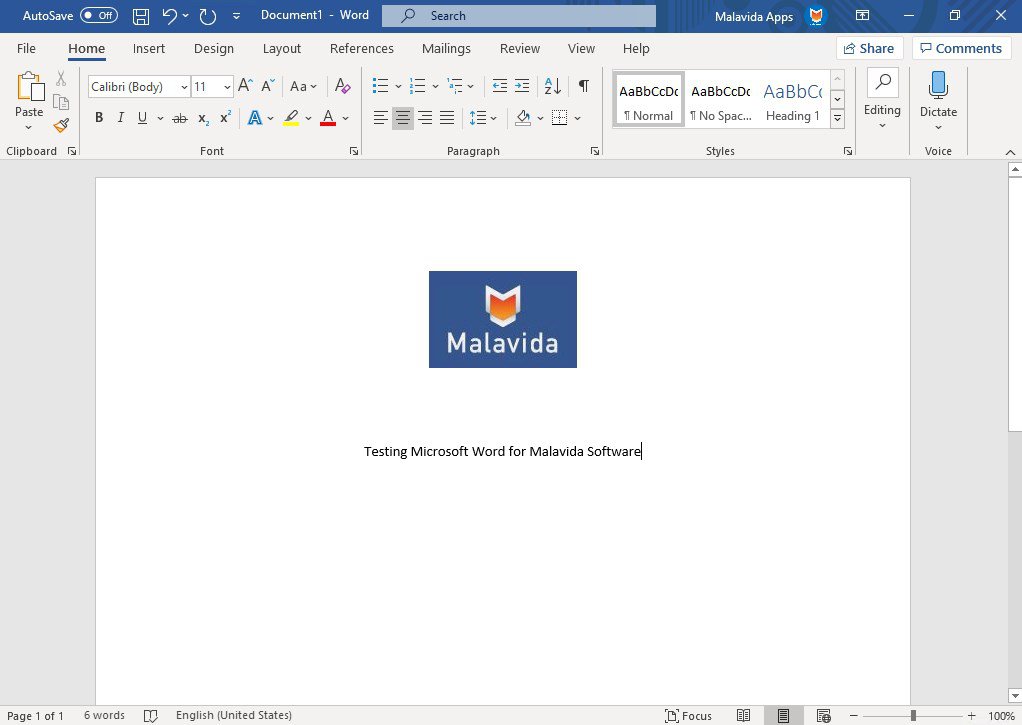Toggle Italic formatting
Viewport: 1022px width, 725px height.
[121, 118]
